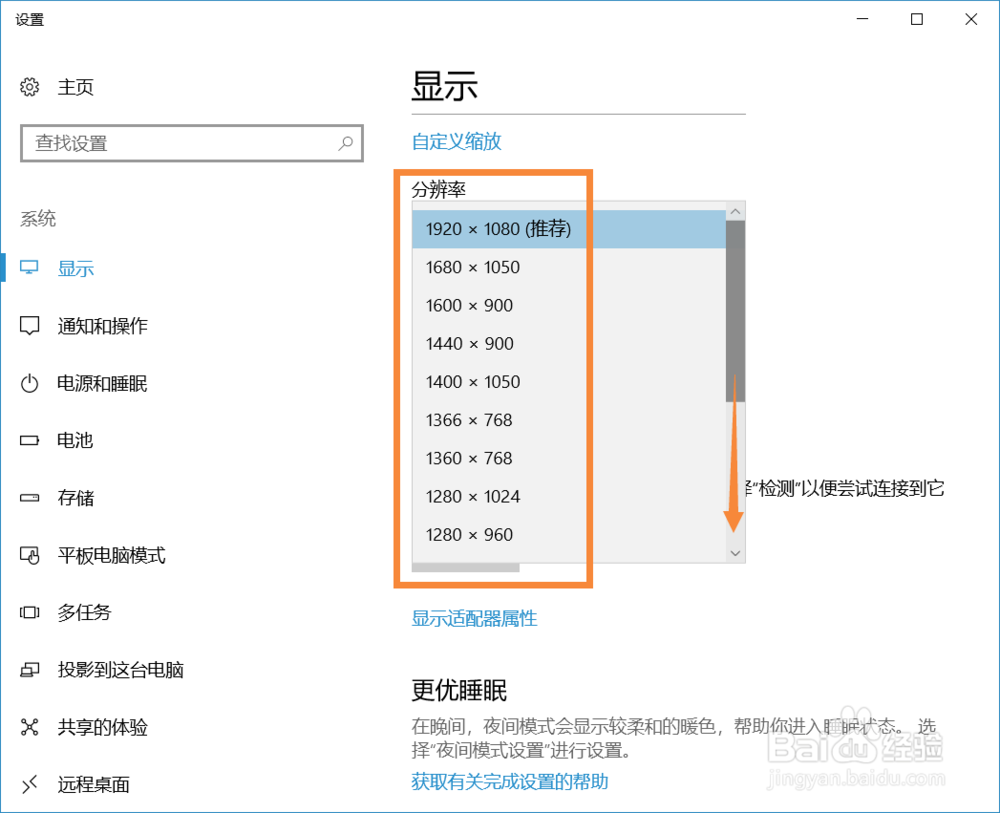This screenshot has height=813, width=1000.
Task: Open 电池 (Battery) settings
Action: [x=75, y=440]
